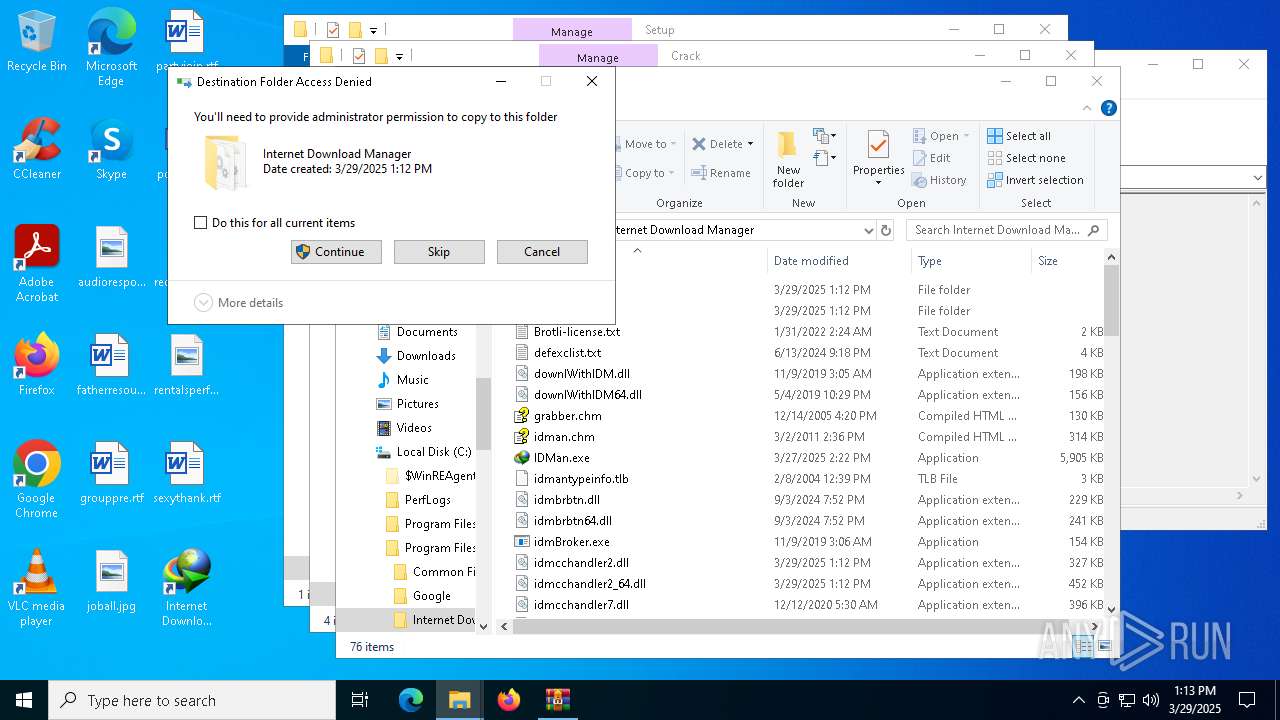Open Recycle Bin desktop icon
The height and width of the screenshot is (720, 1280).
coord(37,42)
